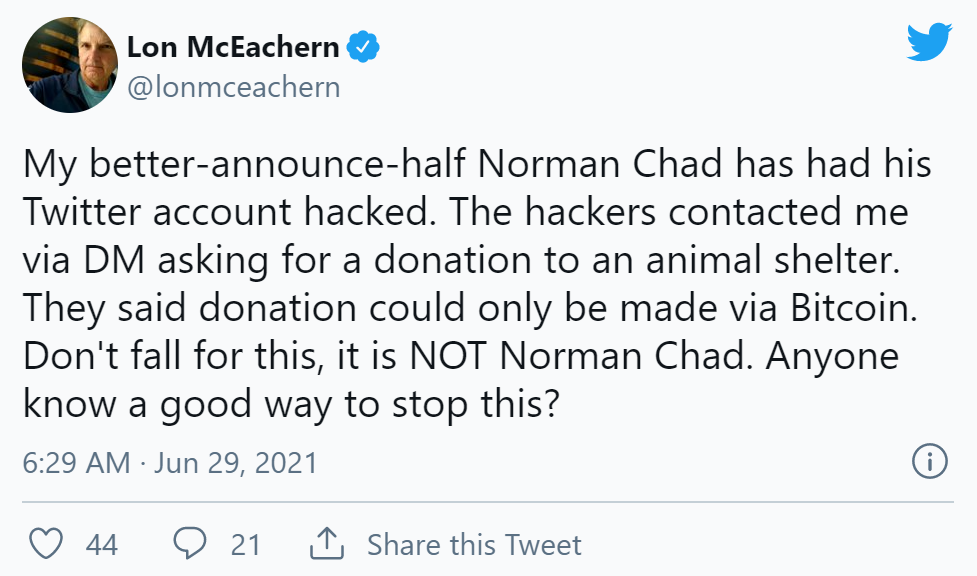The height and width of the screenshot is (576, 977).
Task: Like the tweet with the heart icon
Action: (46, 544)
